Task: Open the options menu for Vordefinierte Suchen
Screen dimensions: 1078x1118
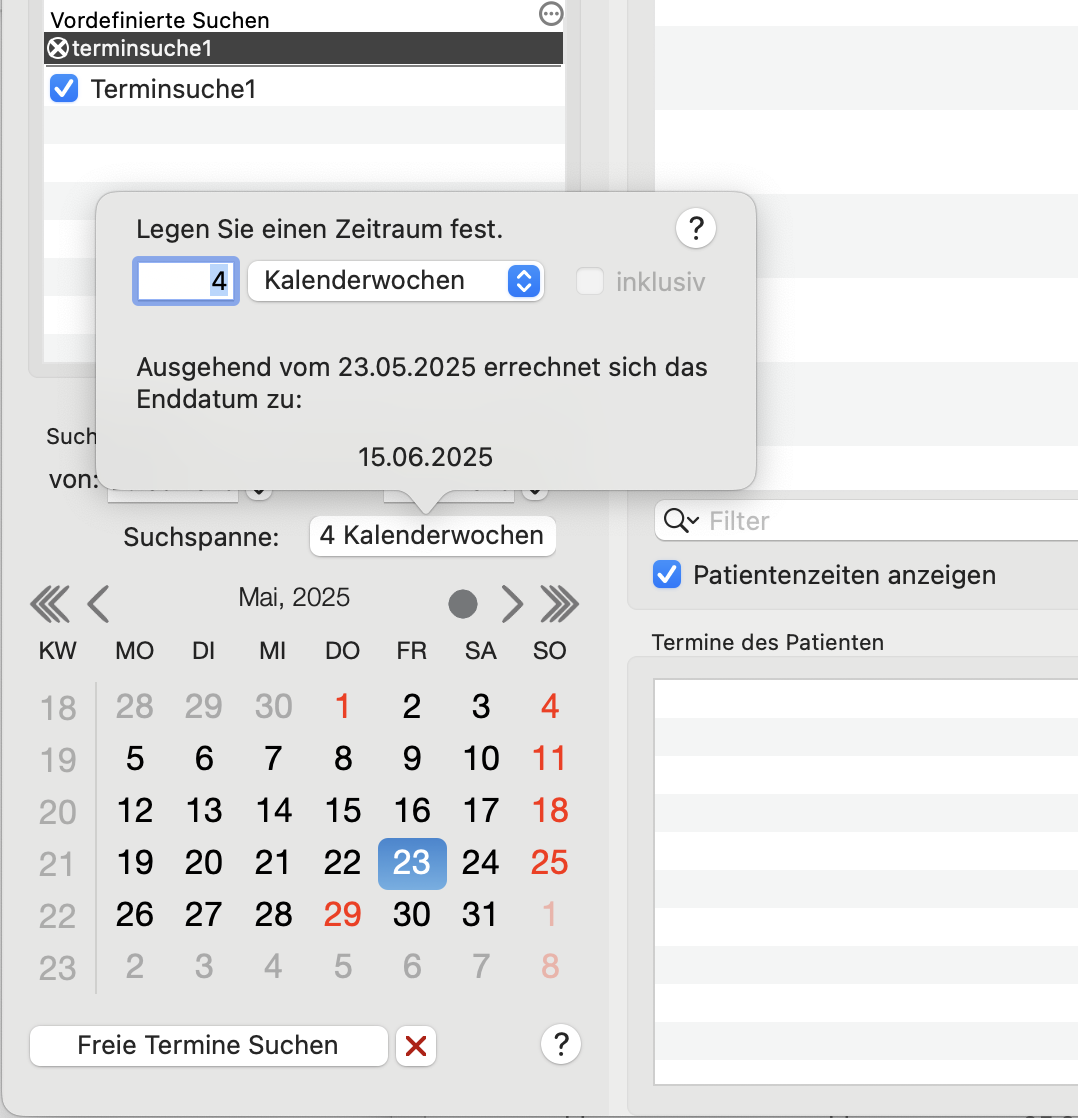Action: (551, 14)
